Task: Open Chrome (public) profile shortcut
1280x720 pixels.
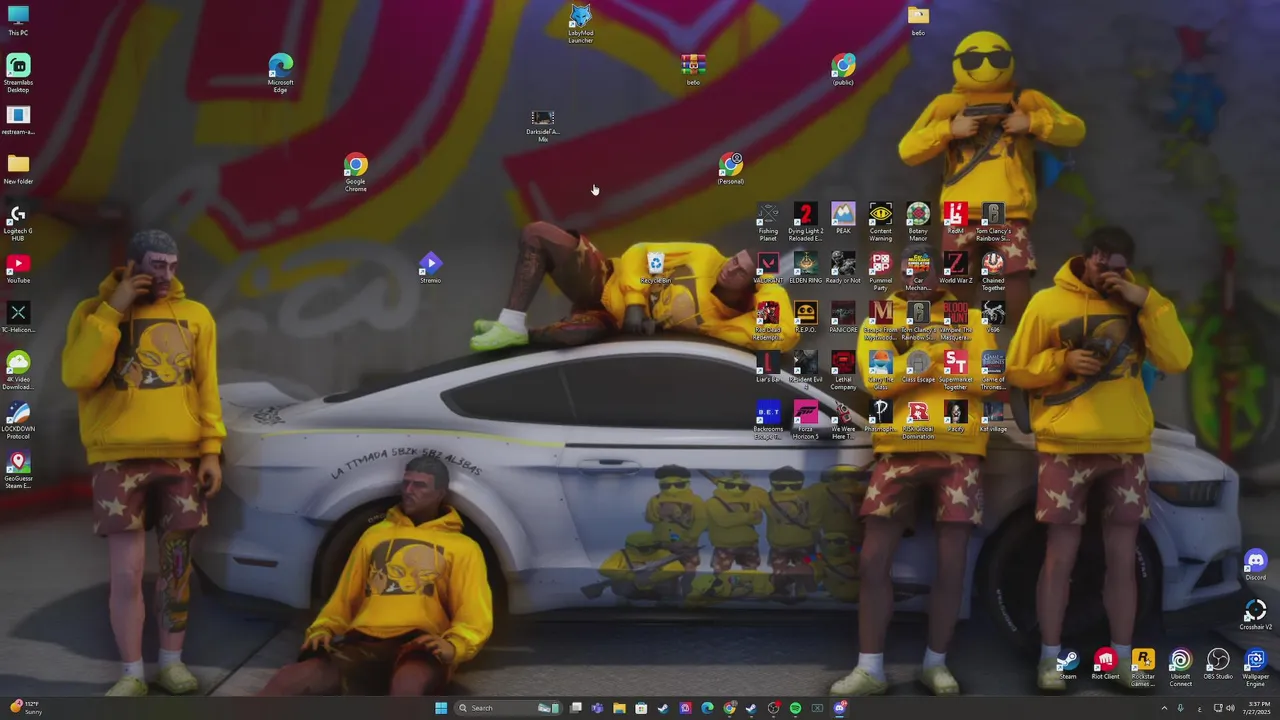Action: pos(843,70)
